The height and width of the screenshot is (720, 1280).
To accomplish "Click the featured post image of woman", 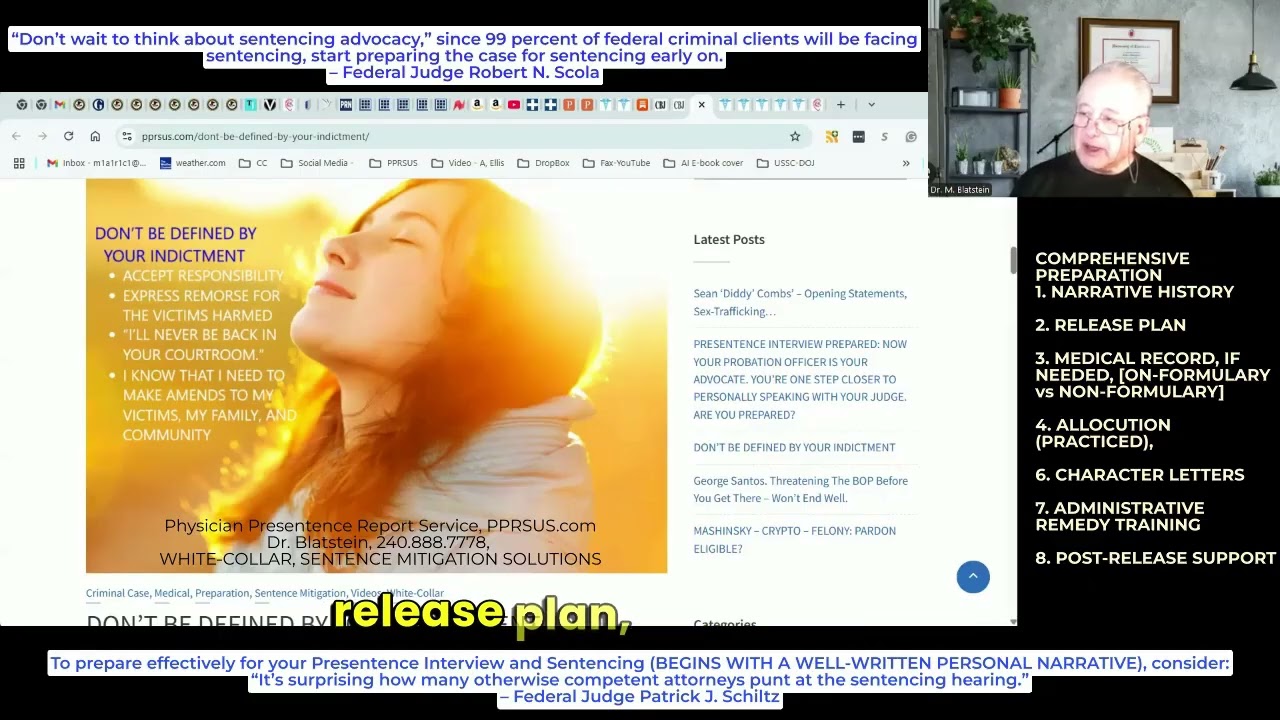I will click(x=376, y=375).
